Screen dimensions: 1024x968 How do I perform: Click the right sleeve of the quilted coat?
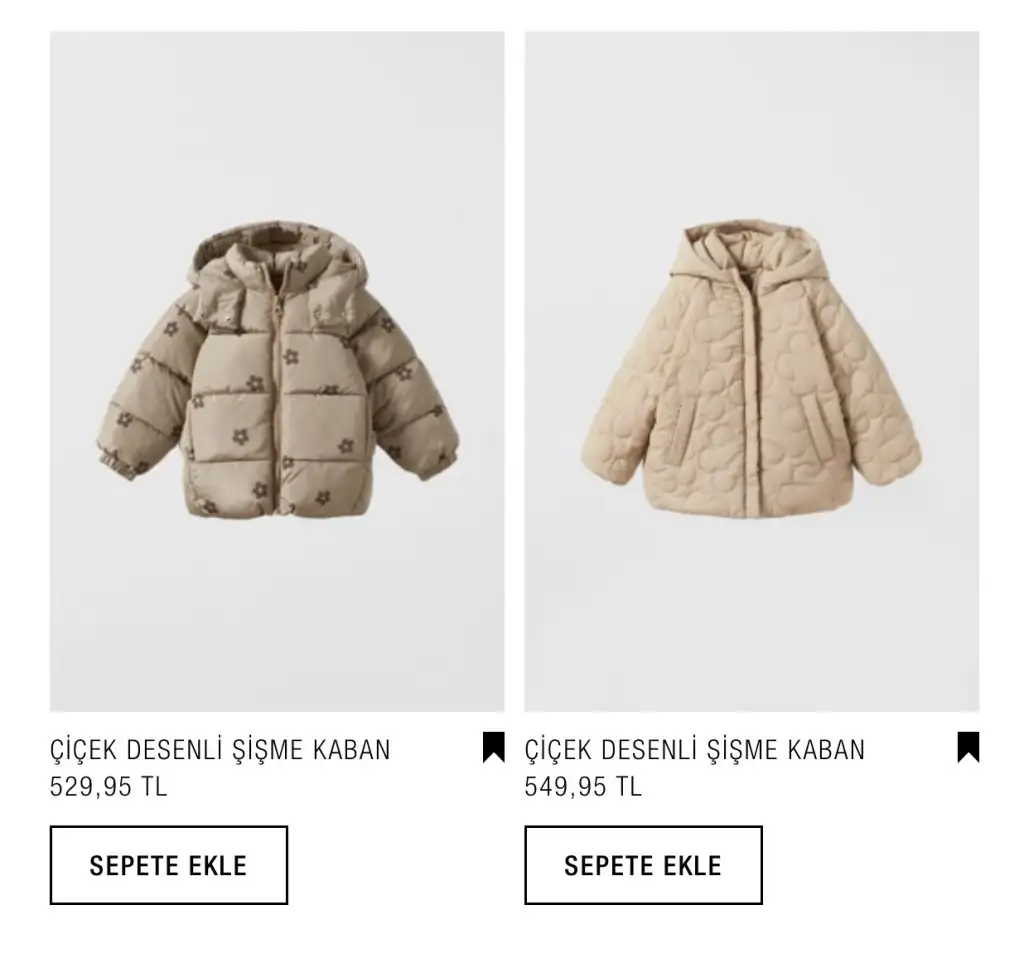tap(875, 405)
